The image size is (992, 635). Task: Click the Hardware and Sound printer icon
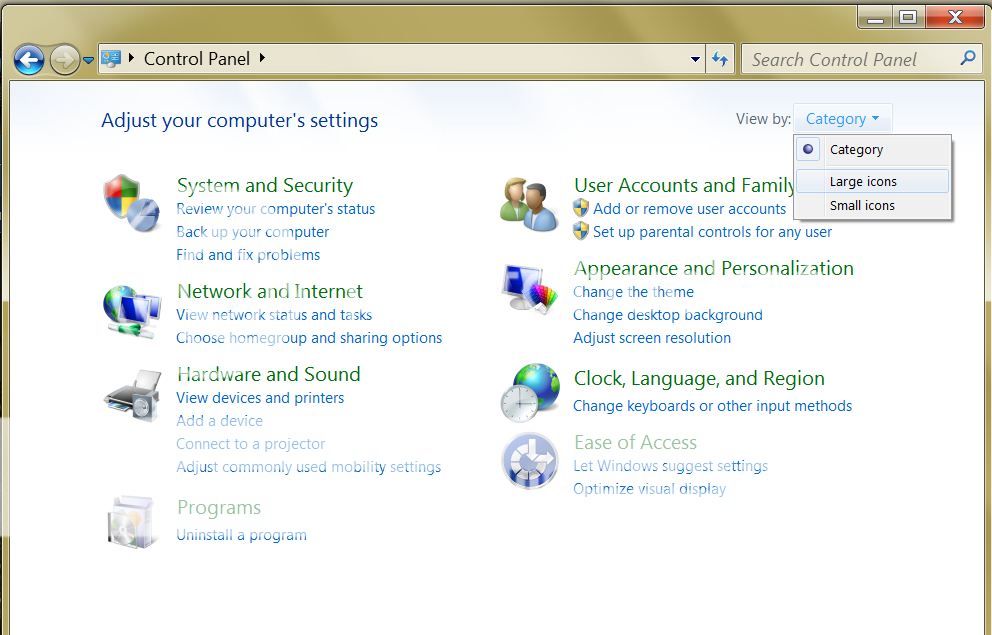pos(133,395)
